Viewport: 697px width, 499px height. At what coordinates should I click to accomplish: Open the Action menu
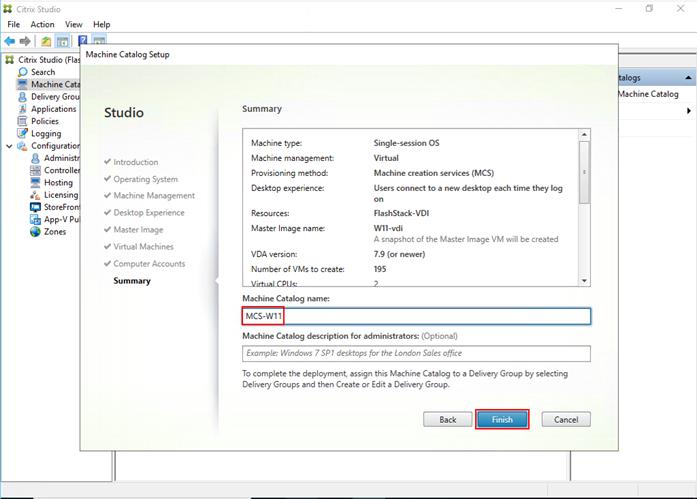42,24
